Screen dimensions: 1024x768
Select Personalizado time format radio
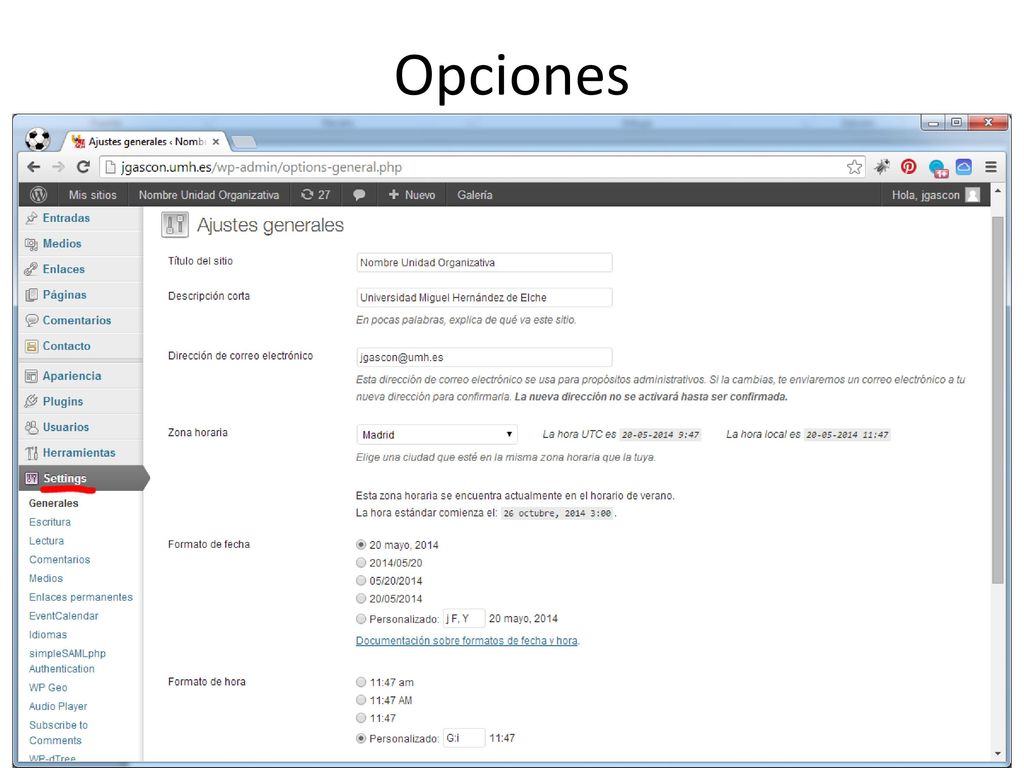click(x=360, y=739)
